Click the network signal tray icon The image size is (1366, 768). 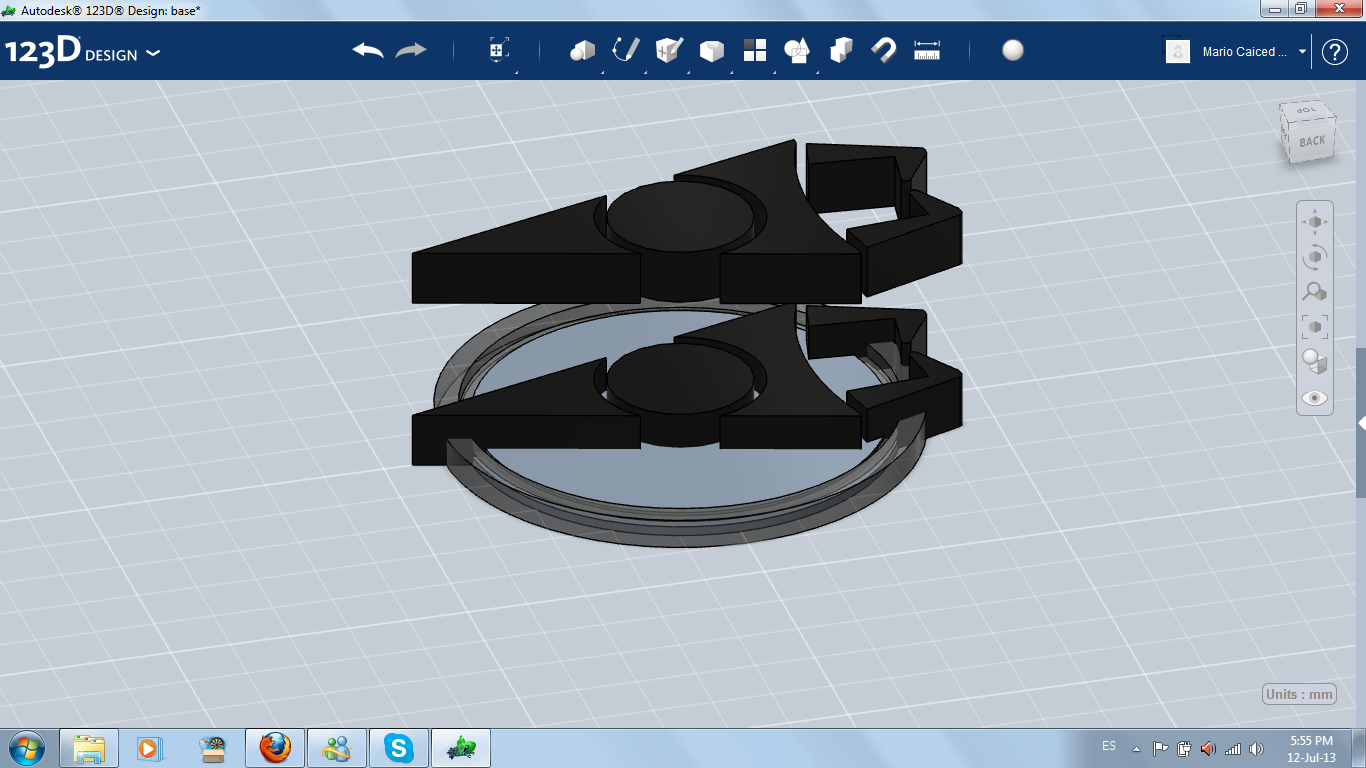point(1233,748)
